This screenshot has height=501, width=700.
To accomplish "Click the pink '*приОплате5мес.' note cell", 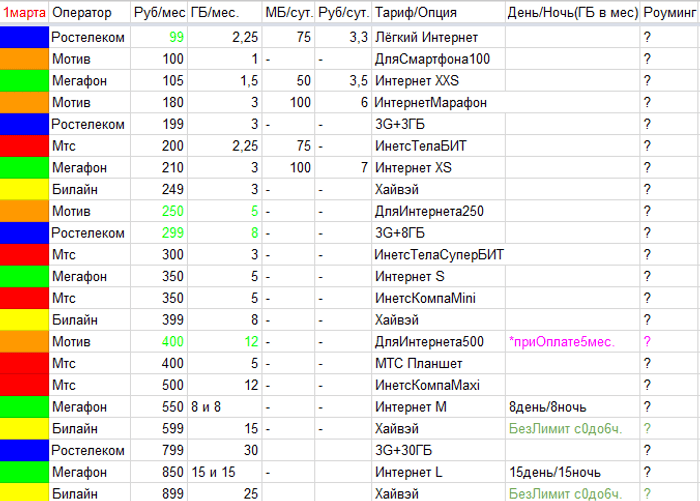I will click(x=560, y=342).
